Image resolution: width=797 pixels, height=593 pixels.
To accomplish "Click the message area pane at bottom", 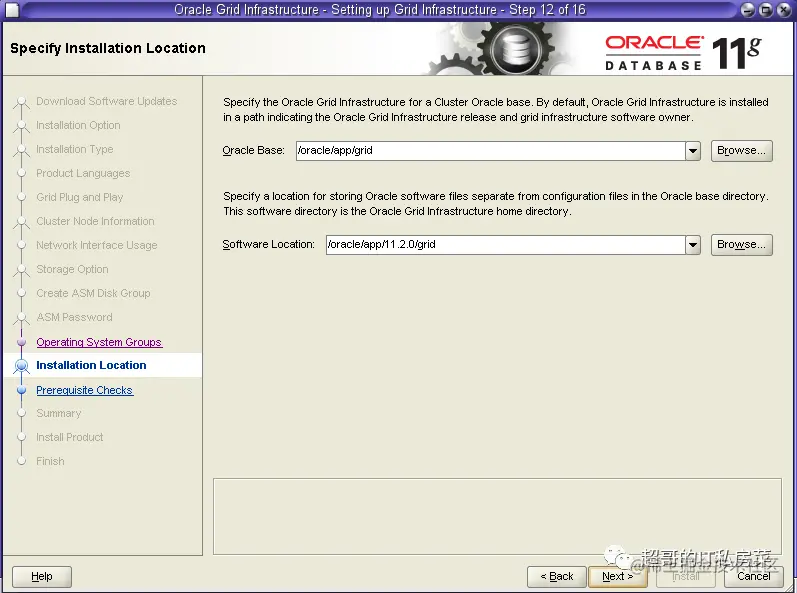I will (497, 516).
